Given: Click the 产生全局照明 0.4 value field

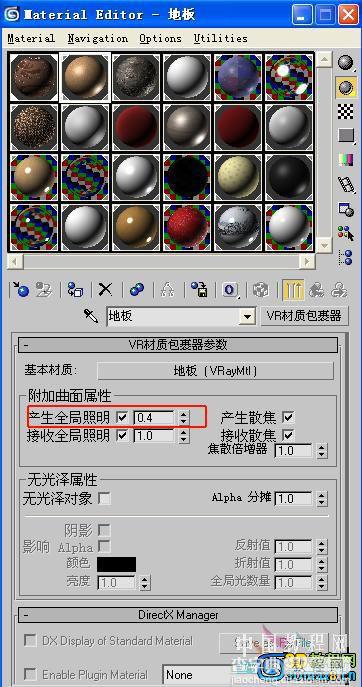Looking at the screenshot, I should (x=154, y=418).
